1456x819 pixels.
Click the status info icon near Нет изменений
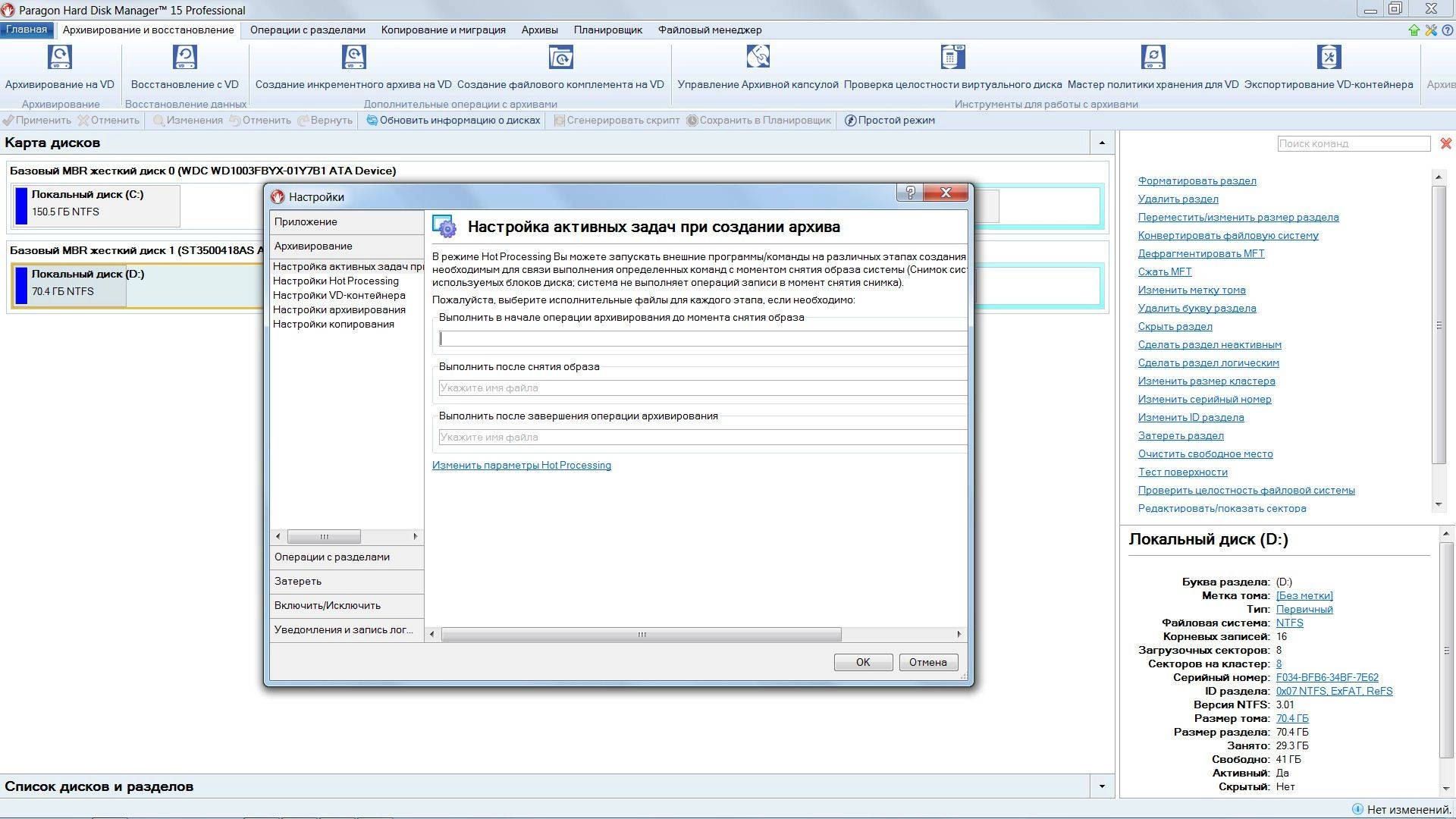pyautogui.click(x=1357, y=809)
